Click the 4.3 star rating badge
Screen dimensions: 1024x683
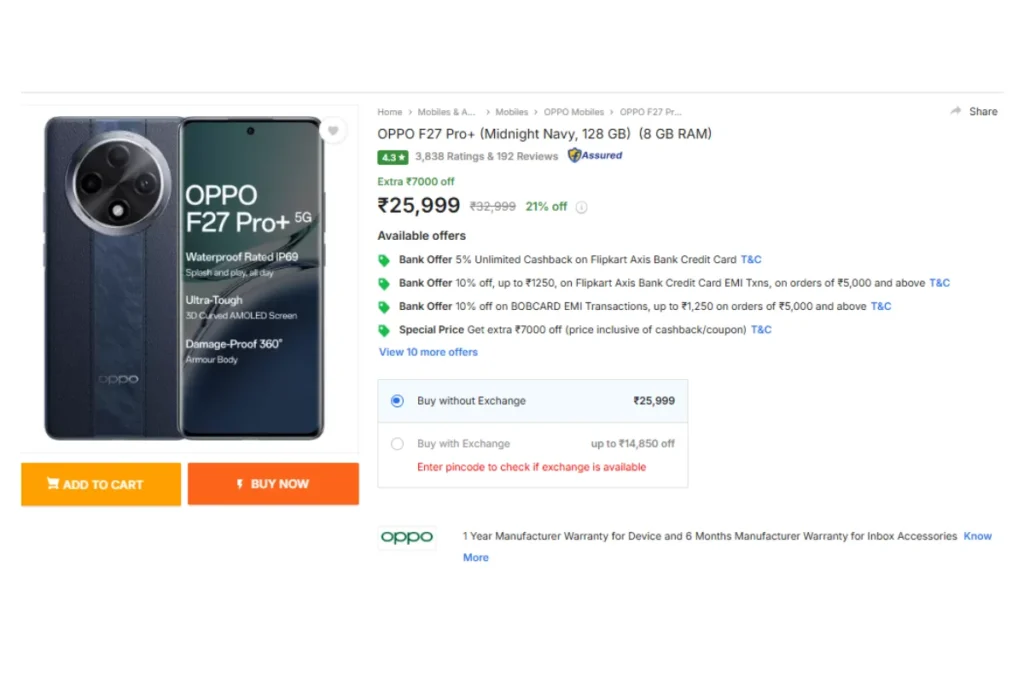tap(392, 157)
